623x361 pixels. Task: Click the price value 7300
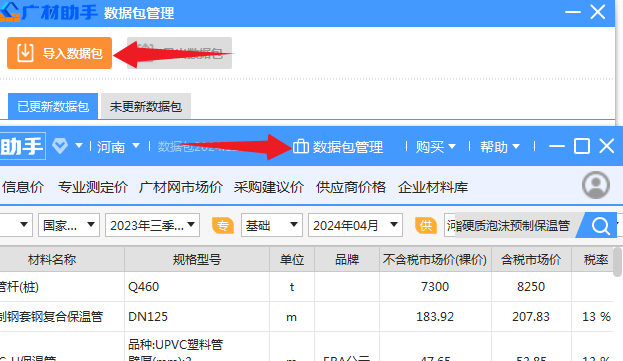coord(435,286)
